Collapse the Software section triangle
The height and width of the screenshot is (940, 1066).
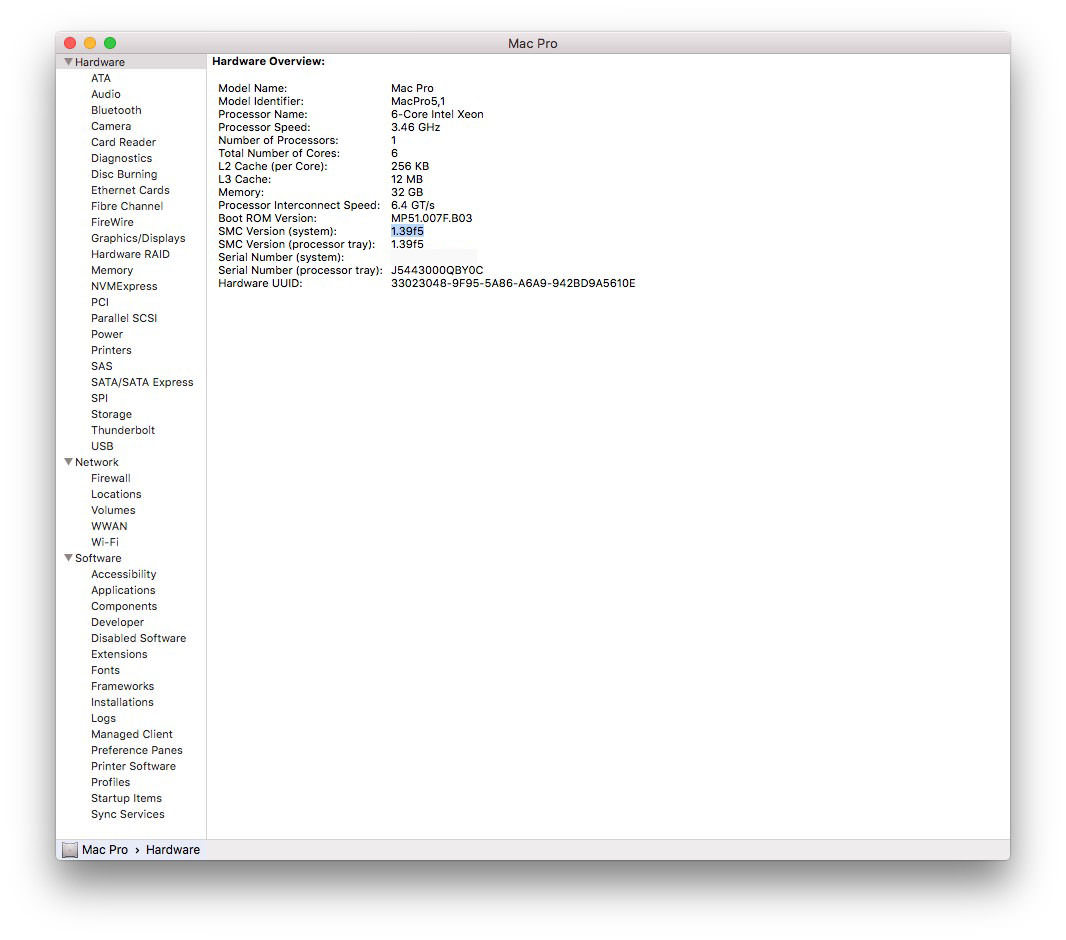coord(68,558)
